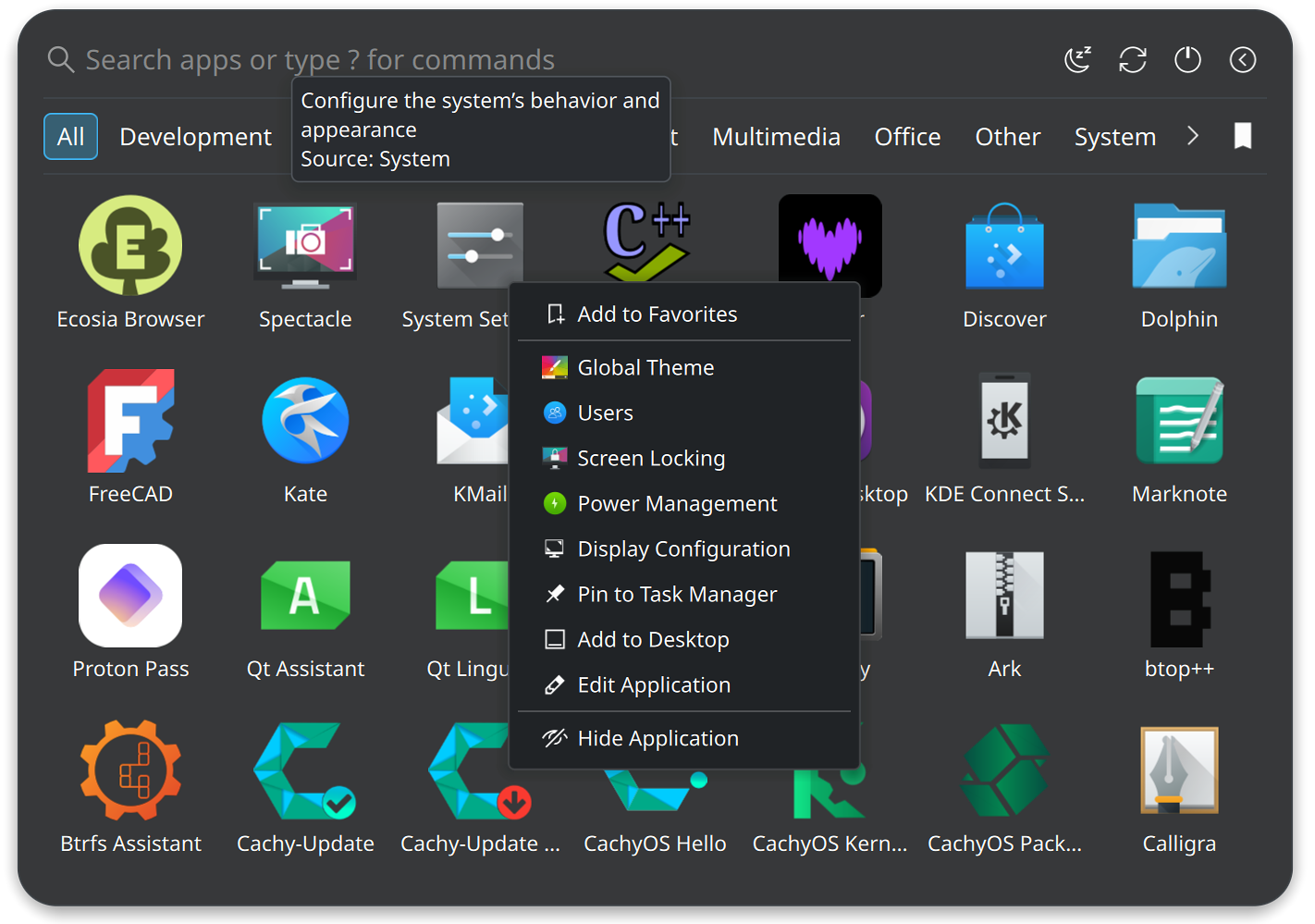Show more categories with the right chevron
Screen dimensions: 1315x924
tap(1193, 136)
